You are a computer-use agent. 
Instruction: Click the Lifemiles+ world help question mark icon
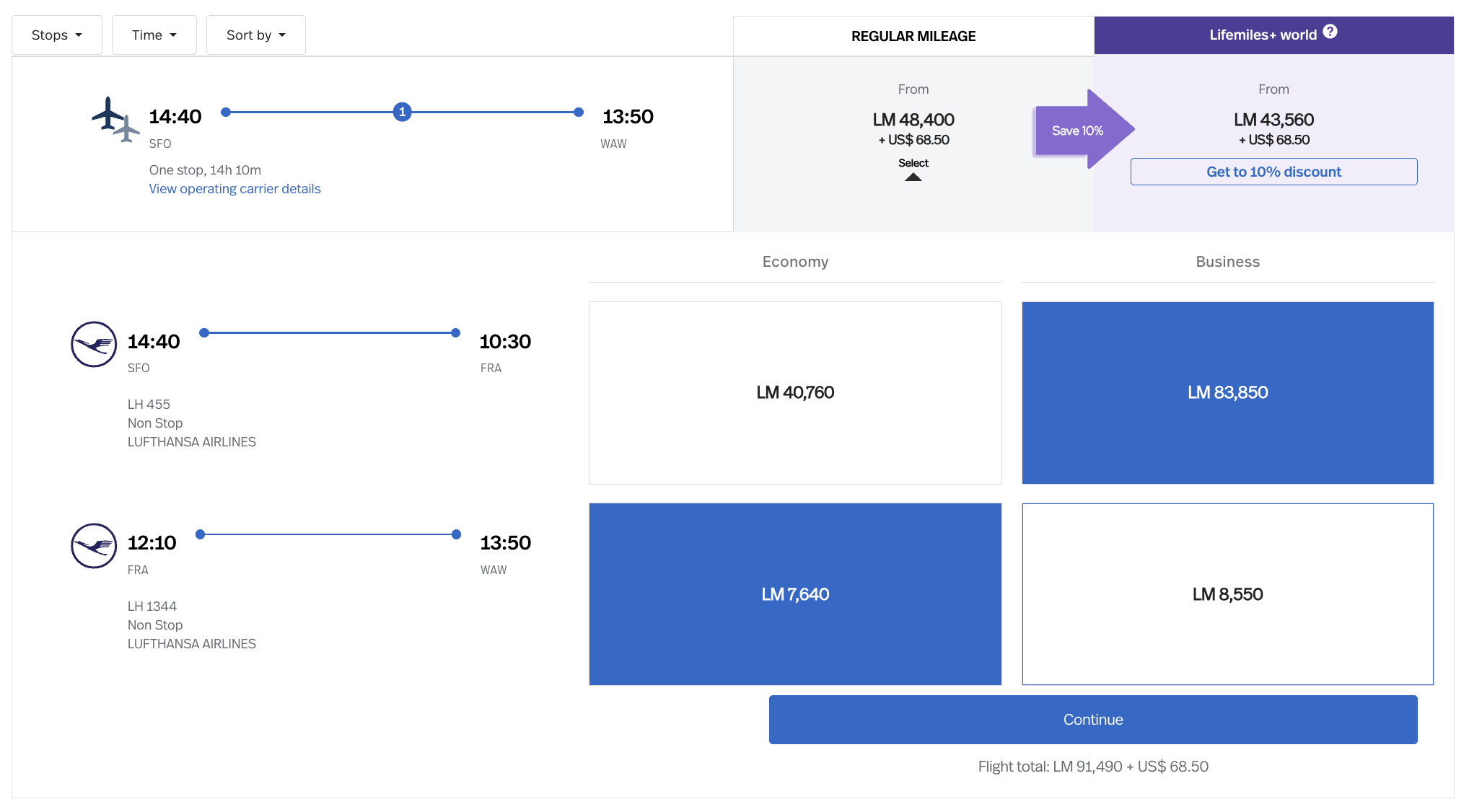(1330, 32)
